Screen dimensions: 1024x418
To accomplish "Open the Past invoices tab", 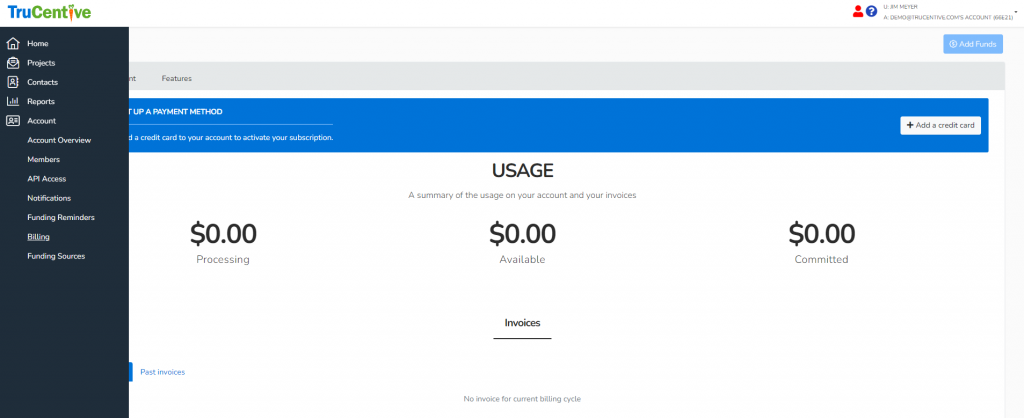I will pyautogui.click(x=162, y=372).
